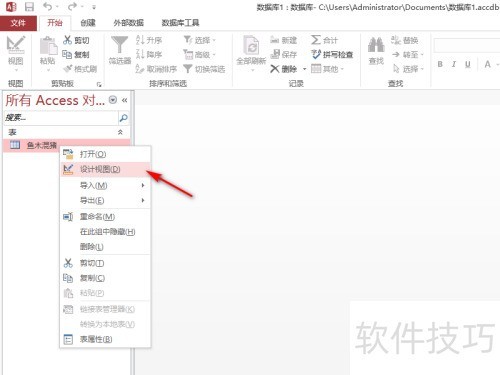Screen dimensions: 500x375
Task: Open the 文件 tab
Action: point(18,23)
